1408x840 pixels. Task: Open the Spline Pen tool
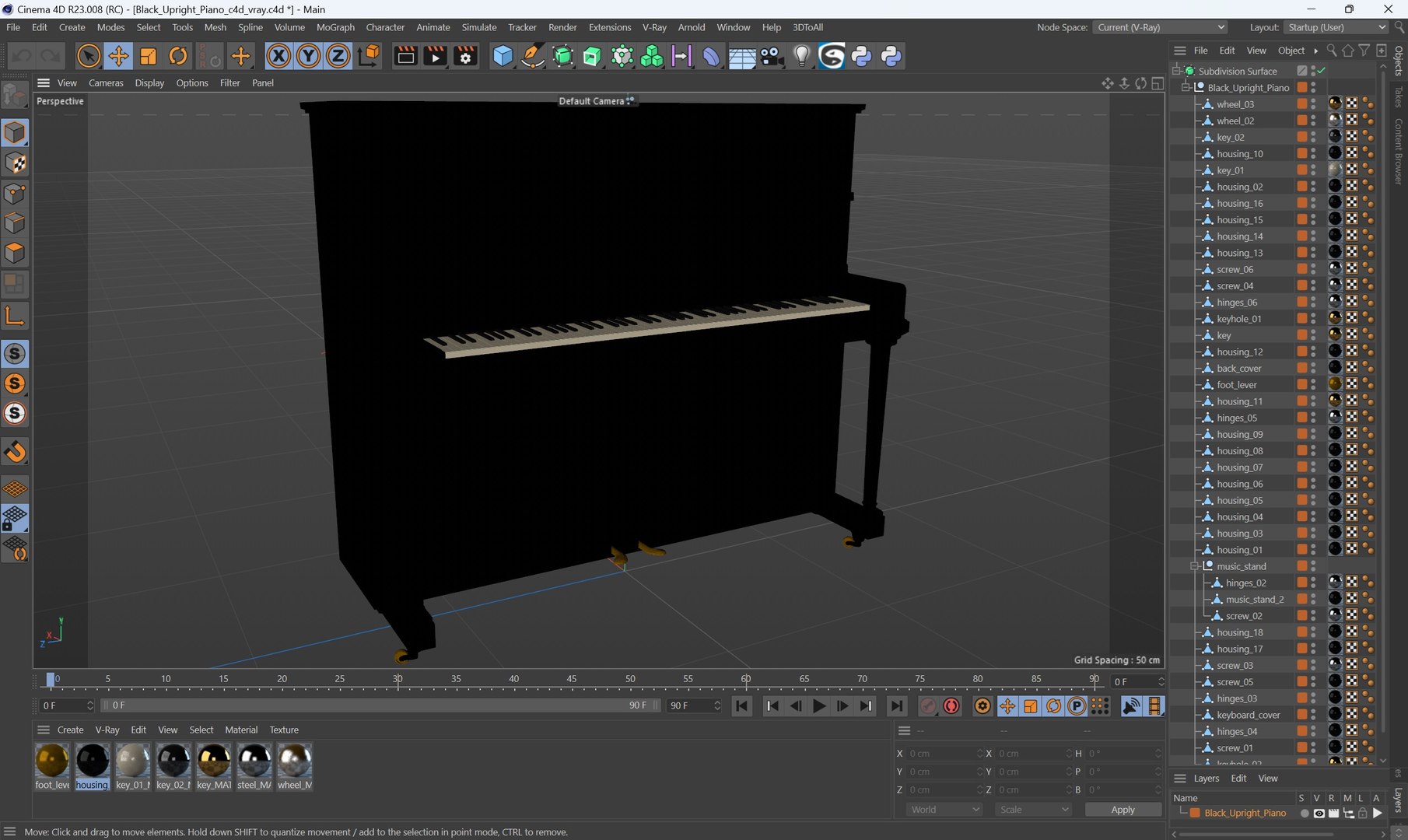(532, 56)
